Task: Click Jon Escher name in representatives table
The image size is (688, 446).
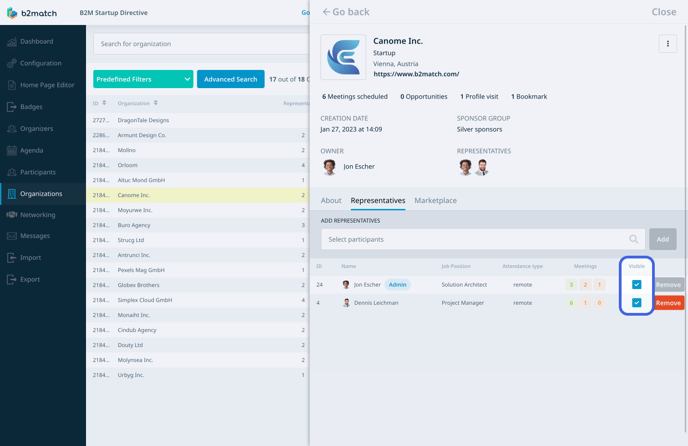Action: point(367,285)
